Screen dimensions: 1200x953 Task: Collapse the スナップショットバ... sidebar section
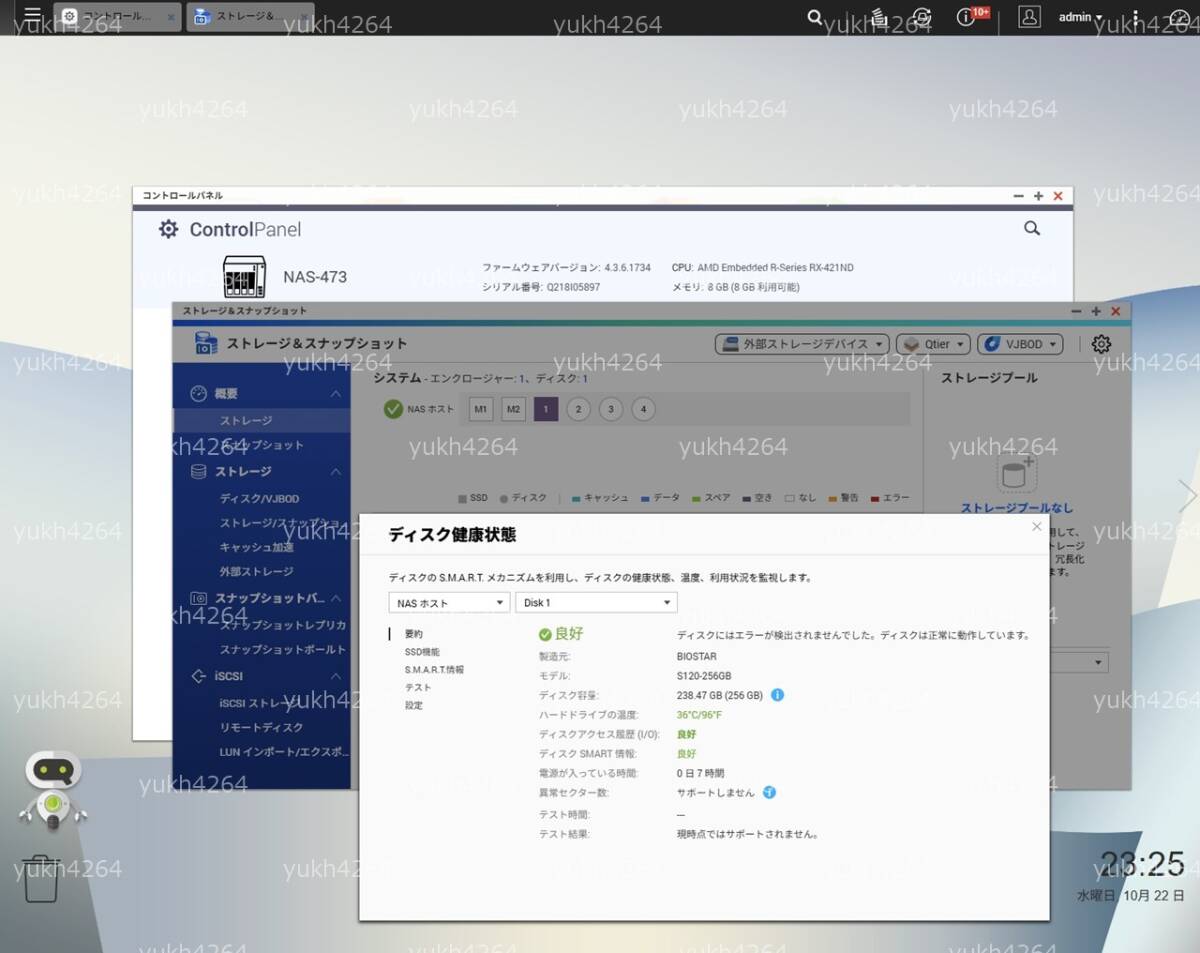(336, 598)
